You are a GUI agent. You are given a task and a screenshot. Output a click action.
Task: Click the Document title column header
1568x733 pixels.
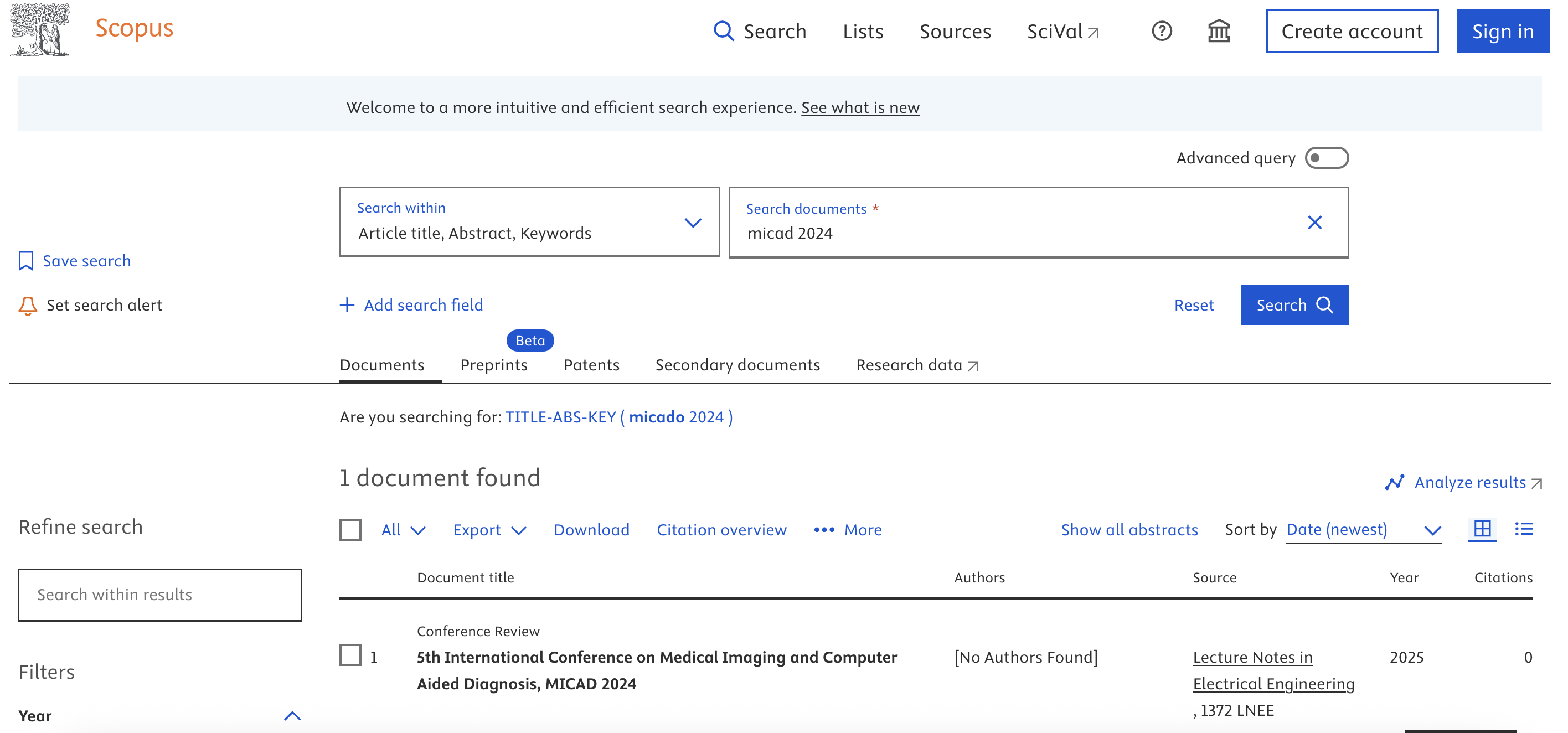(x=465, y=577)
